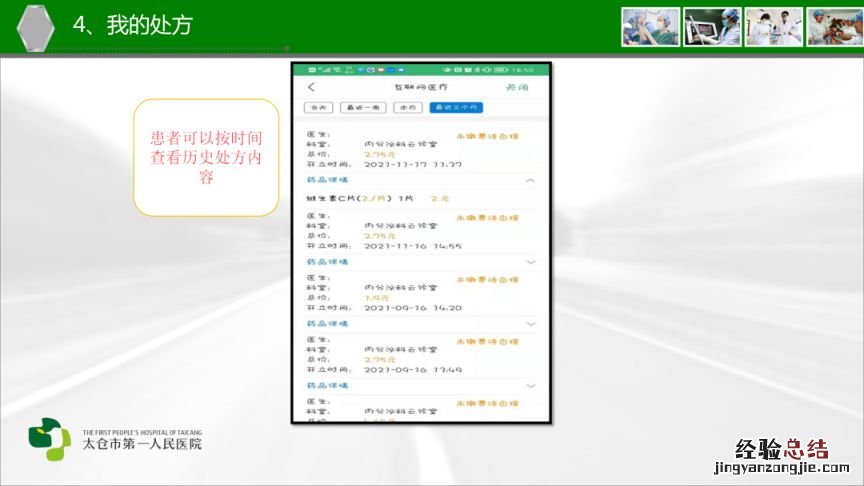The image size is (864, 486).
Task: Click the first surgery photo thumbnail in header
Action: 650,27
